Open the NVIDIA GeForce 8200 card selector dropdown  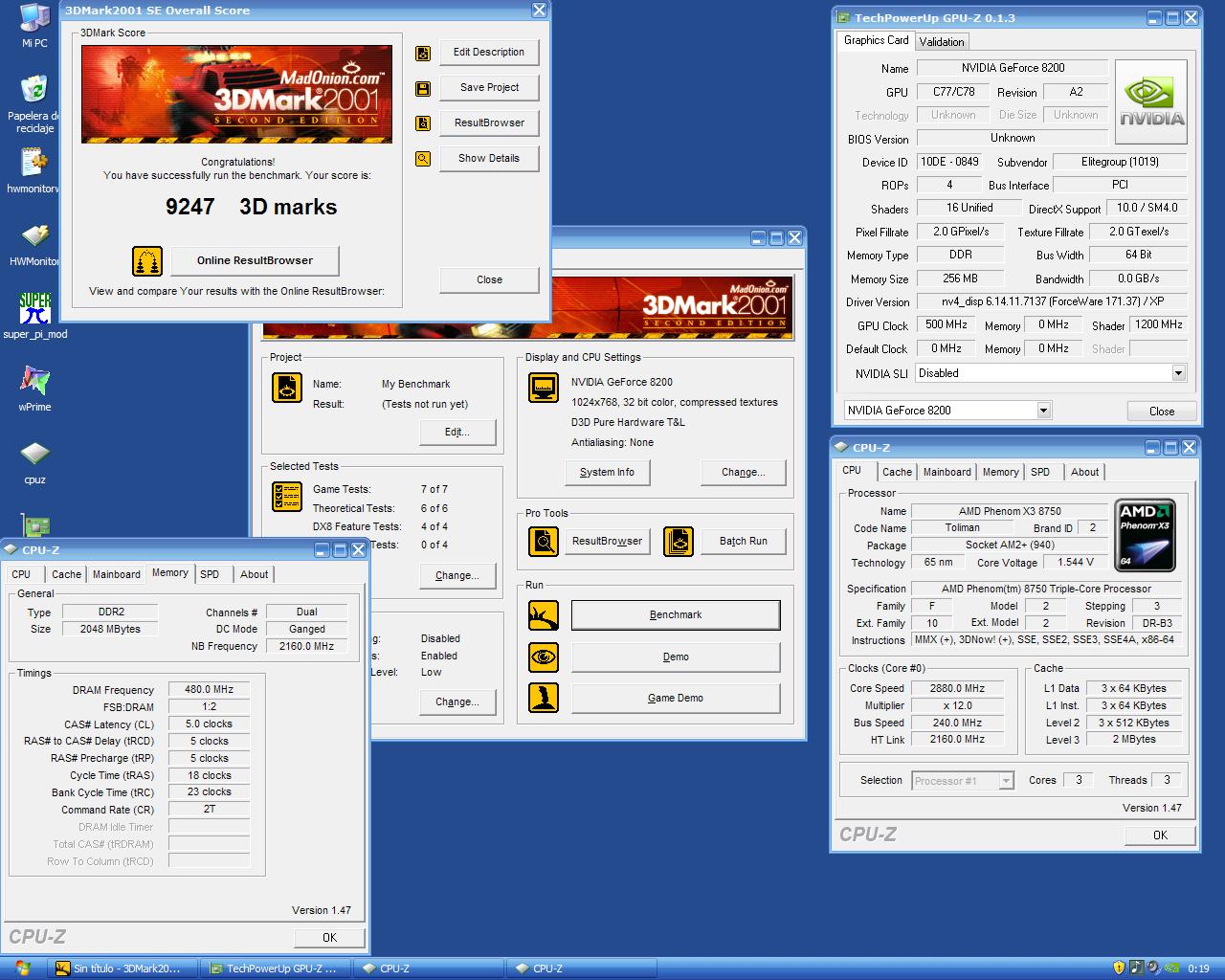click(1044, 411)
